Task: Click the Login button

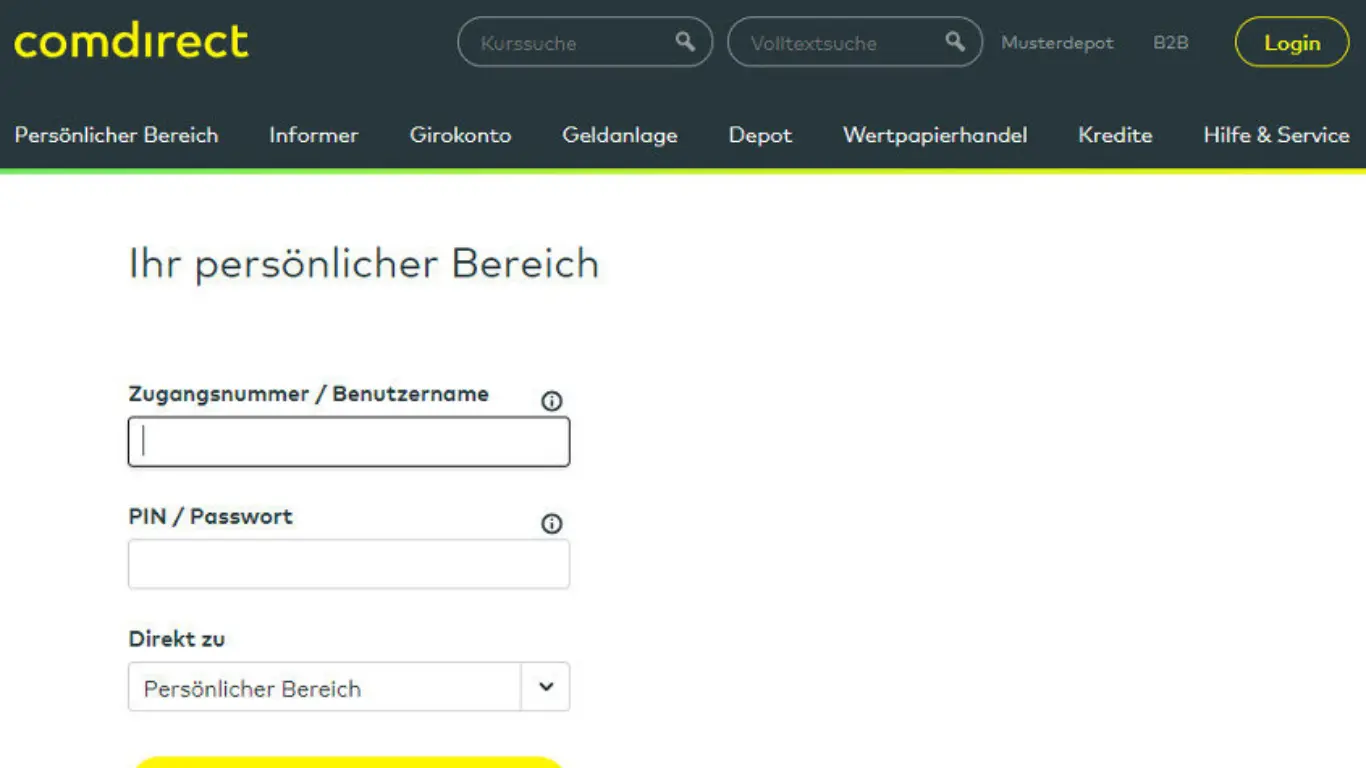Action: pyautogui.click(x=1292, y=43)
